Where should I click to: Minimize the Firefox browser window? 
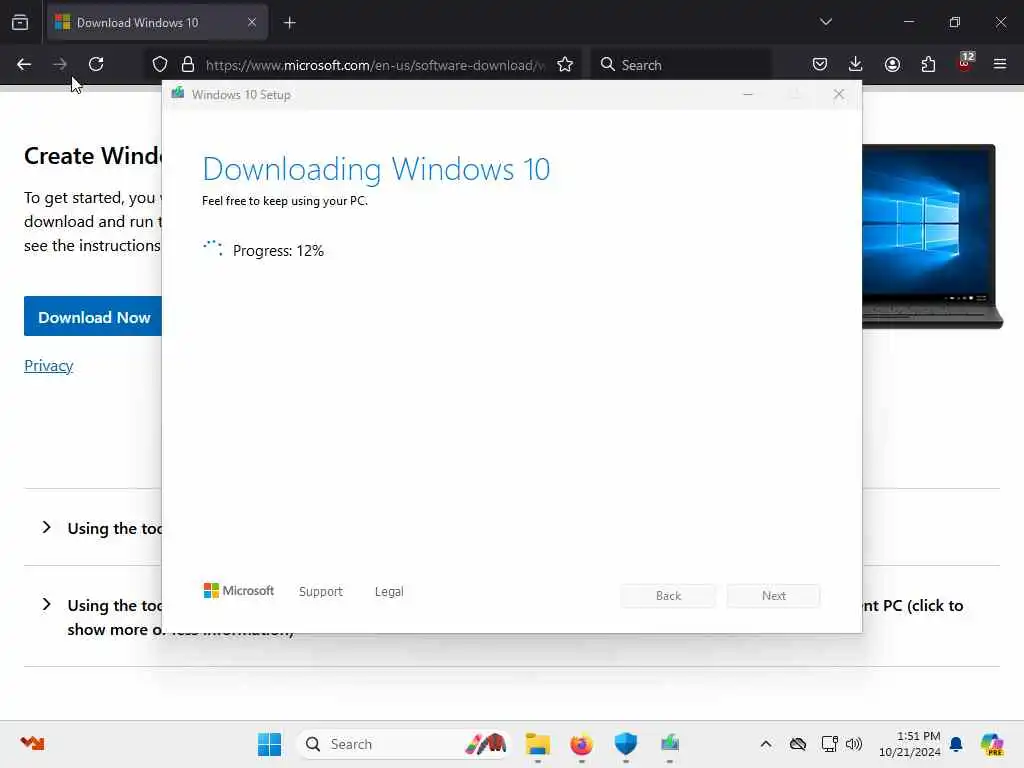909,22
